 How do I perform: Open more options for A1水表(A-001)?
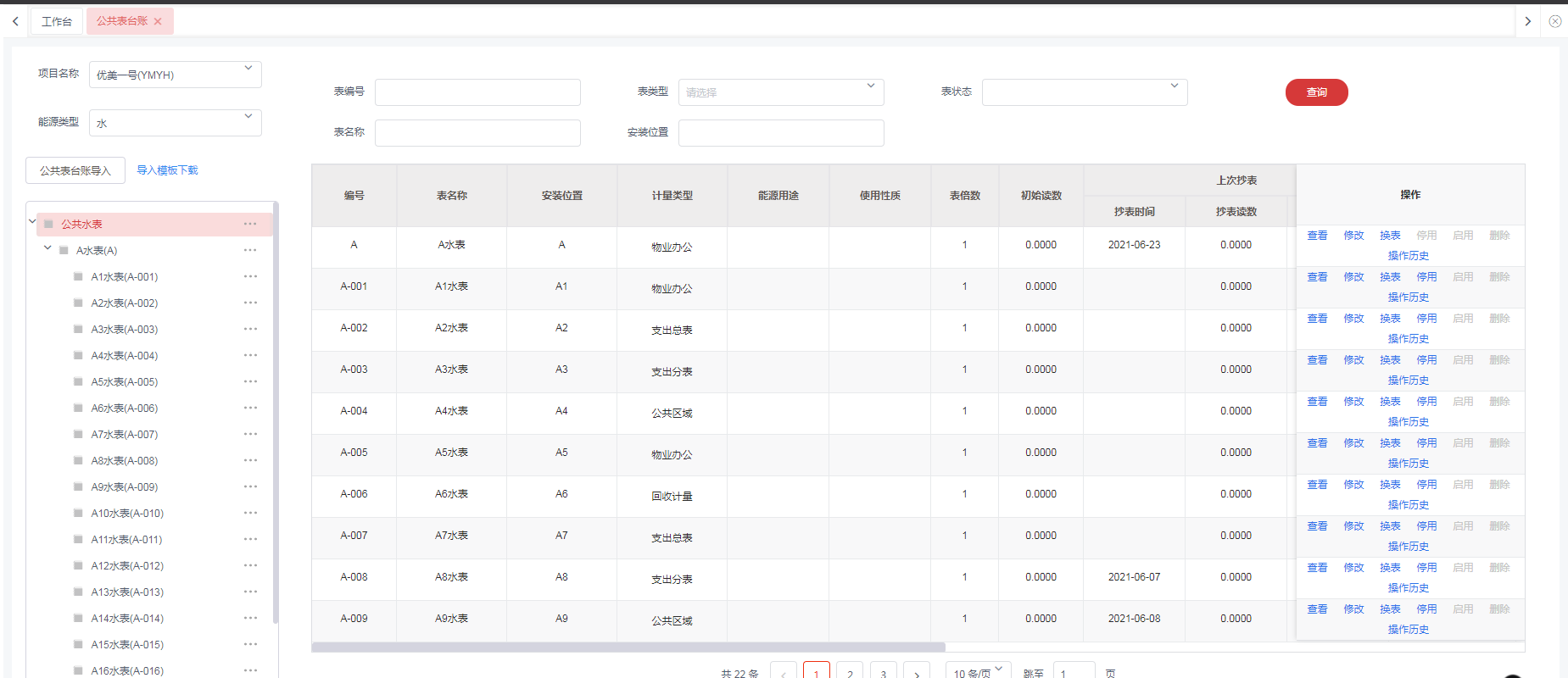click(x=250, y=276)
